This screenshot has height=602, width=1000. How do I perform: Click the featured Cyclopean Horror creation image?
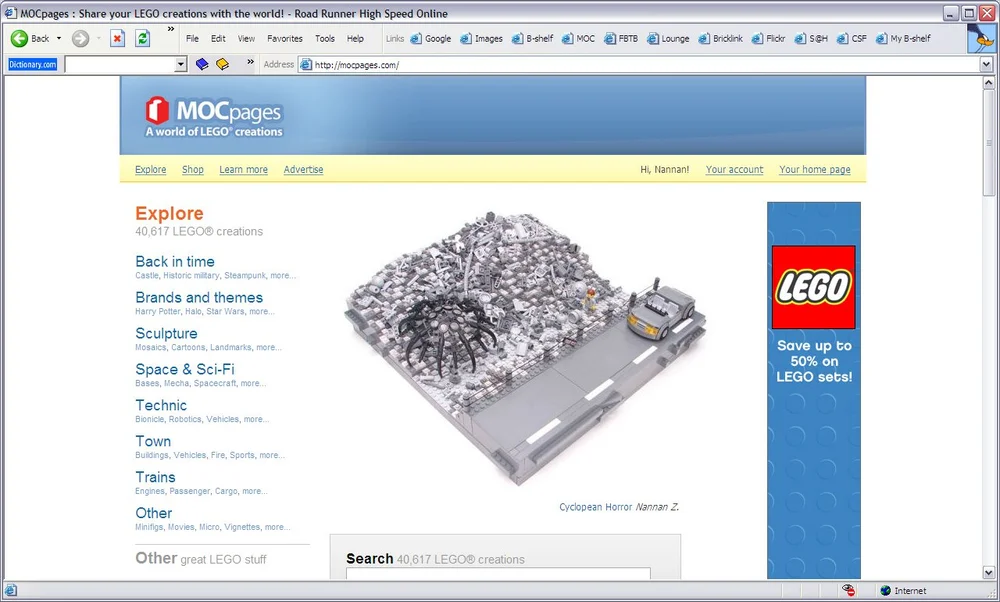pyautogui.click(x=524, y=348)
